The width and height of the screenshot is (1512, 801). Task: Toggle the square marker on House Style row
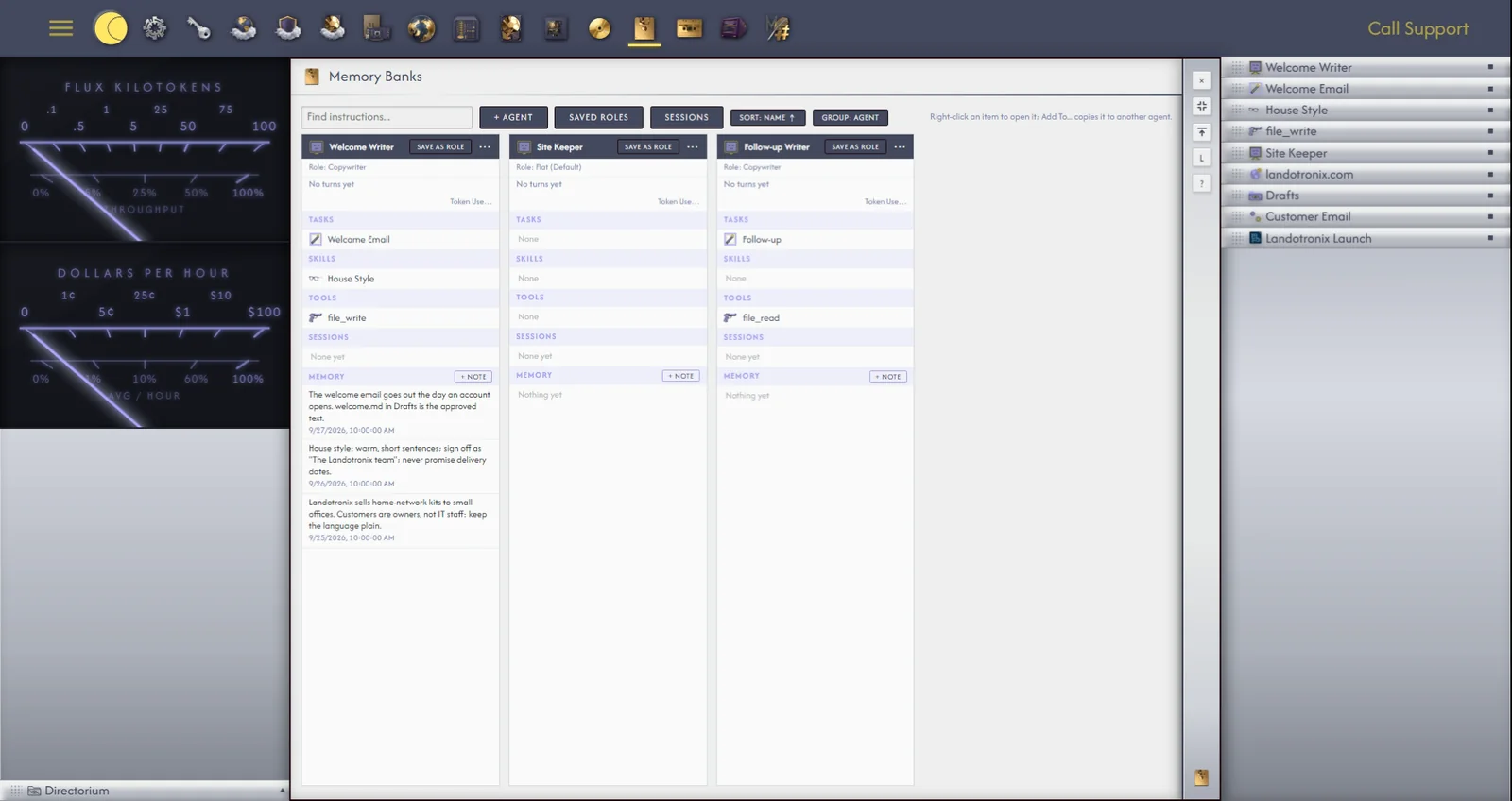click(x=1490, y=110)
